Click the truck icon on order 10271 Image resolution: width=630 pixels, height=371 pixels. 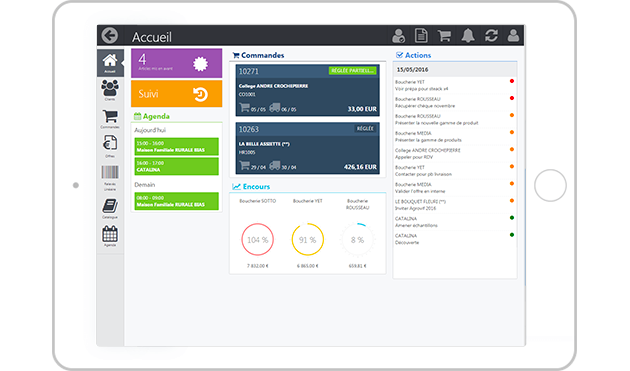274,108
